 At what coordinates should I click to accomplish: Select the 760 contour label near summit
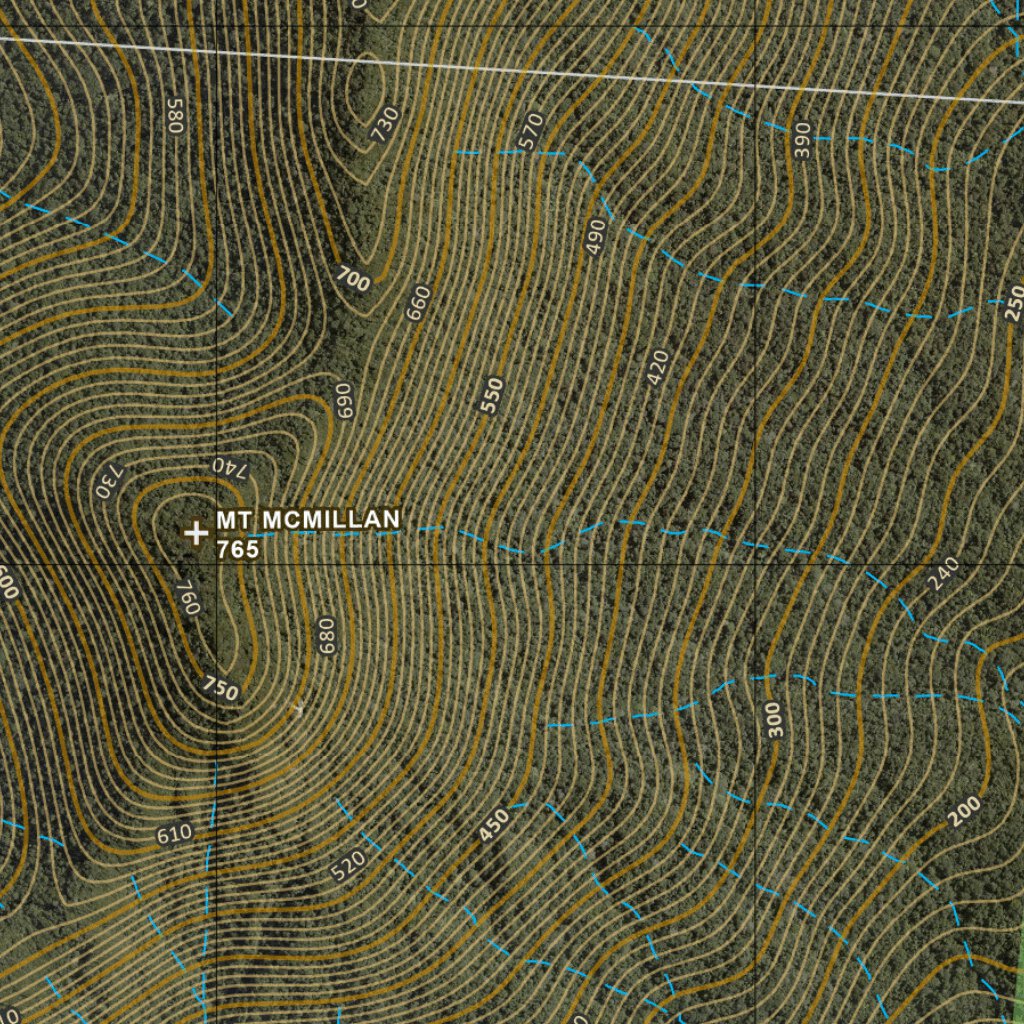coord(188,597)
